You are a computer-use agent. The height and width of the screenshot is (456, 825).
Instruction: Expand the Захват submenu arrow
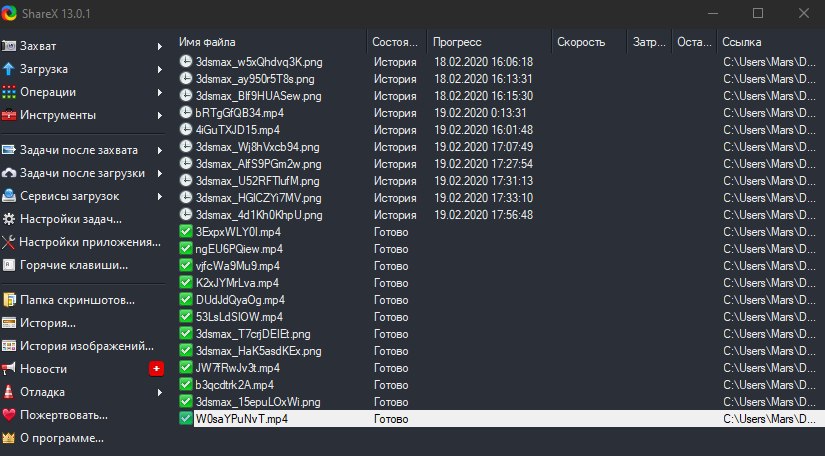(x=159, y=46)
